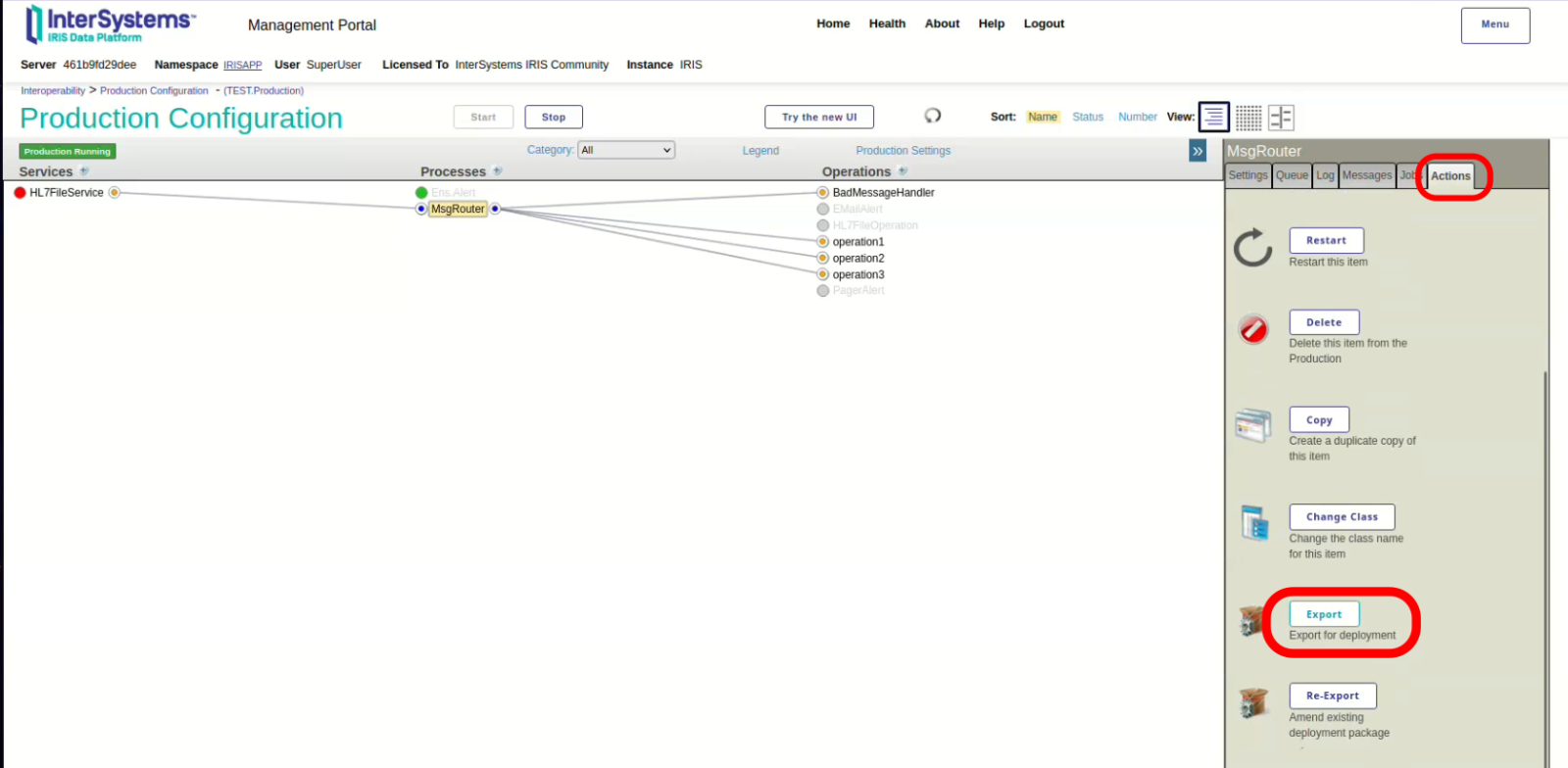Click the Actions panel vertical scrollbar

[x=1545, y=568]
